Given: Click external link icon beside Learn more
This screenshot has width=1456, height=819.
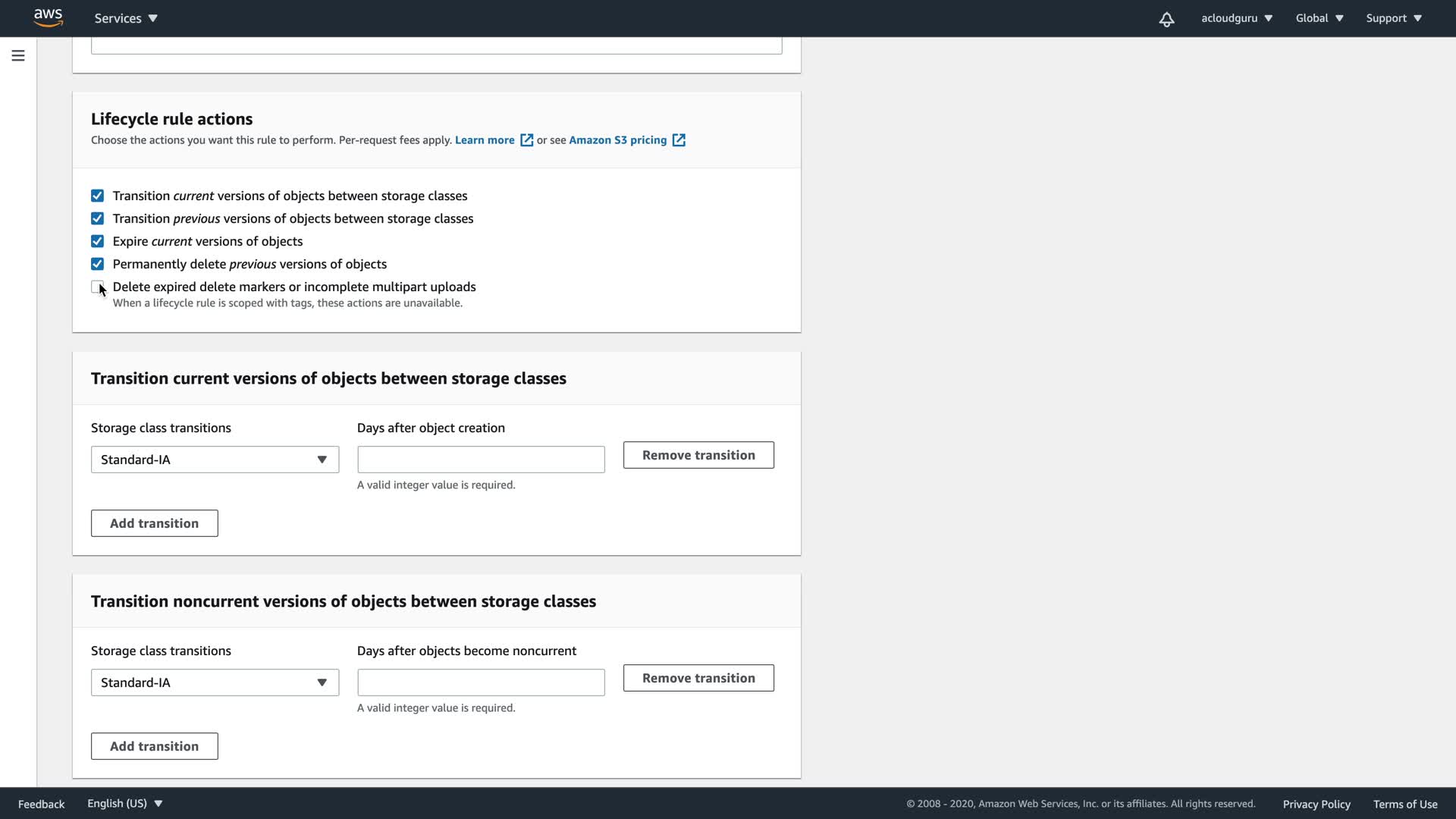Looking at the screenshot, I should 526,140.
